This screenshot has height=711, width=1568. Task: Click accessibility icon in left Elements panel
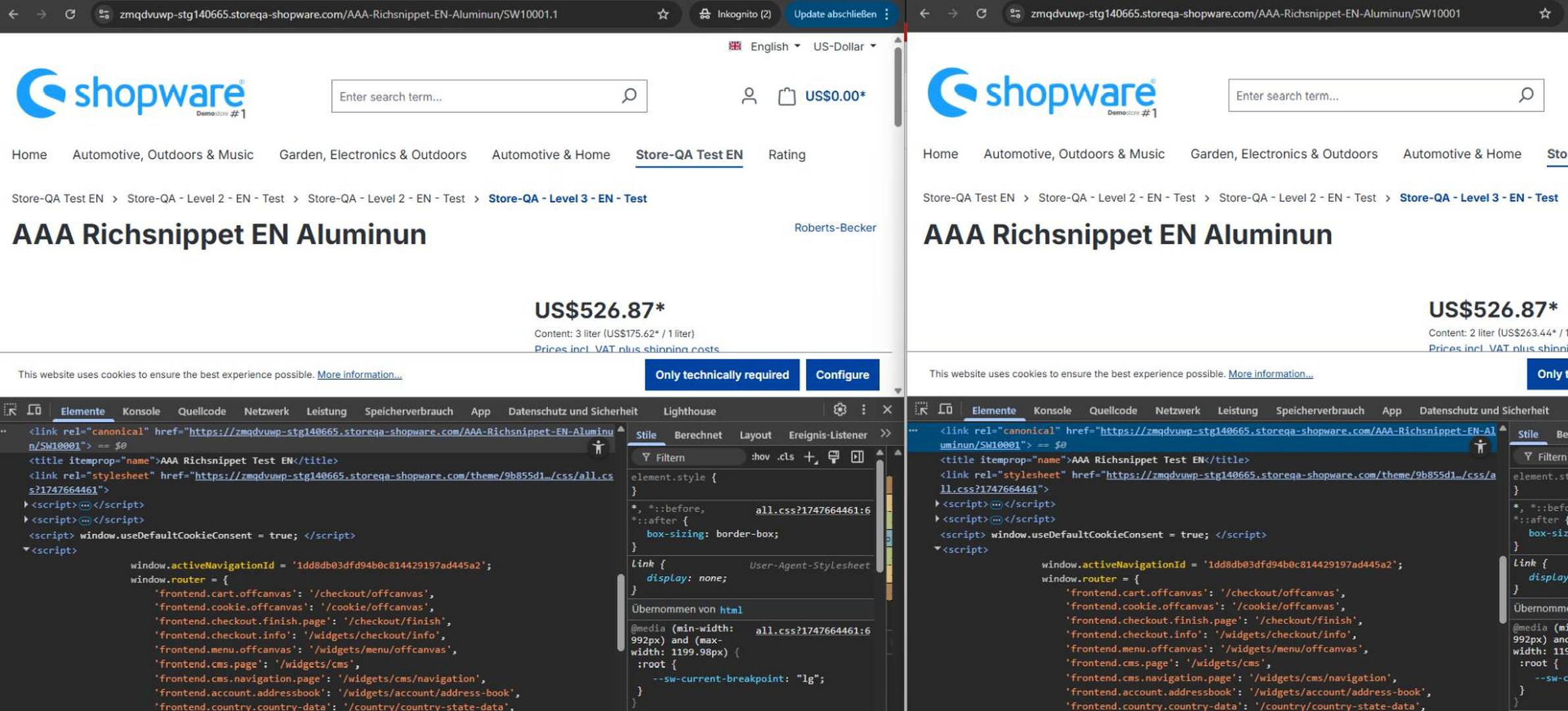pyautogui.click(x=598, y=448)
